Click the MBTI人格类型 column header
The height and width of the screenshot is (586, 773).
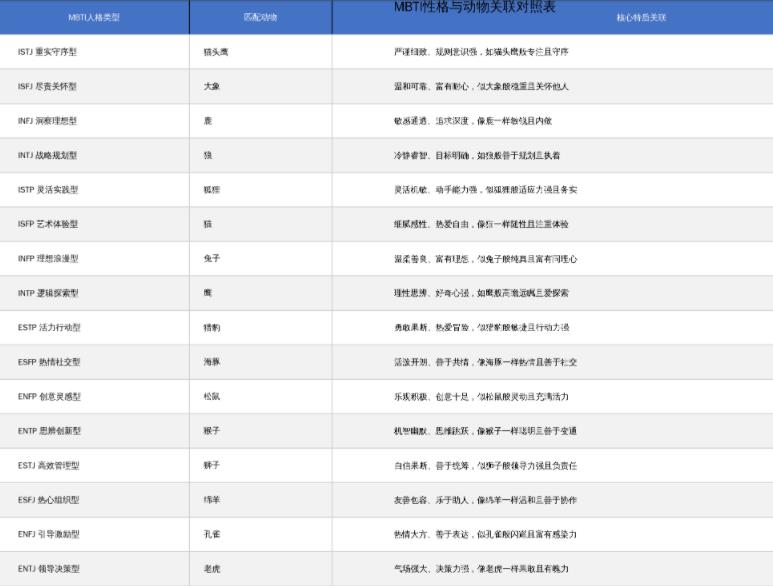pos(94,18)
